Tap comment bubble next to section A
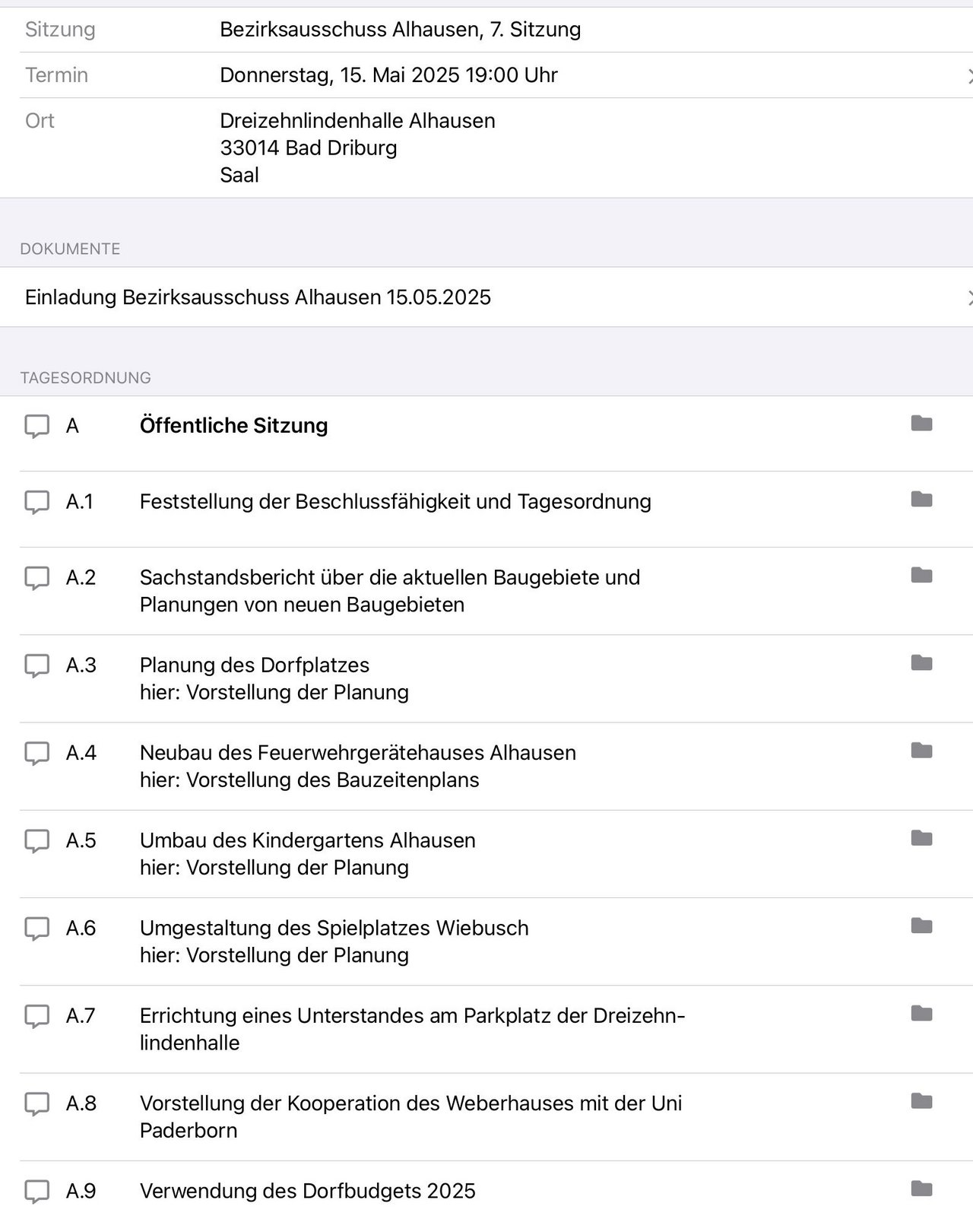Image resolution: width=973 pixels, height=1232 pixels. (x=37, y=426)
